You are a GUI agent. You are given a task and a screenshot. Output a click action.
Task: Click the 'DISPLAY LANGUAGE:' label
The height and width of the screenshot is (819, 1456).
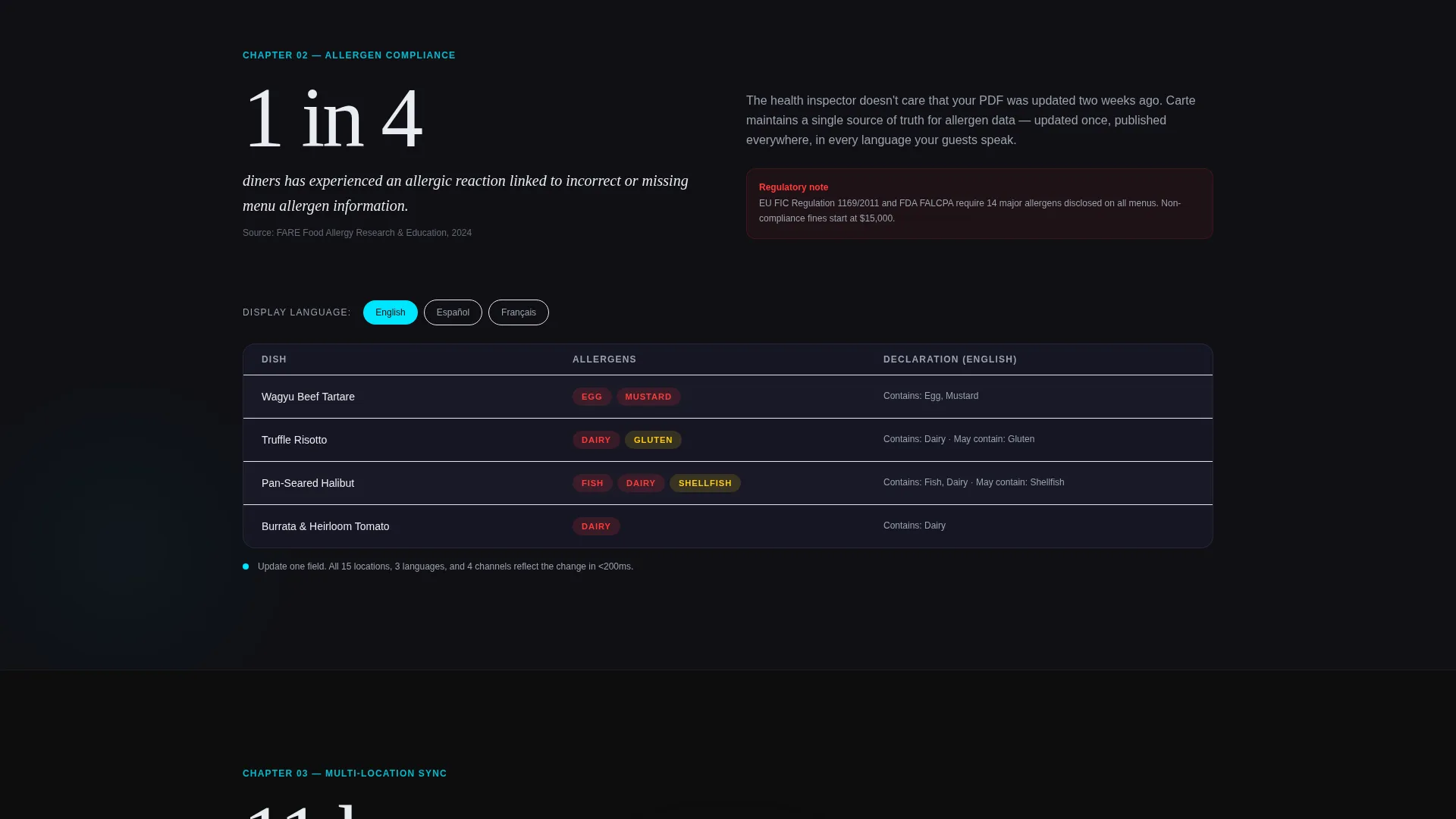point(297,312)
